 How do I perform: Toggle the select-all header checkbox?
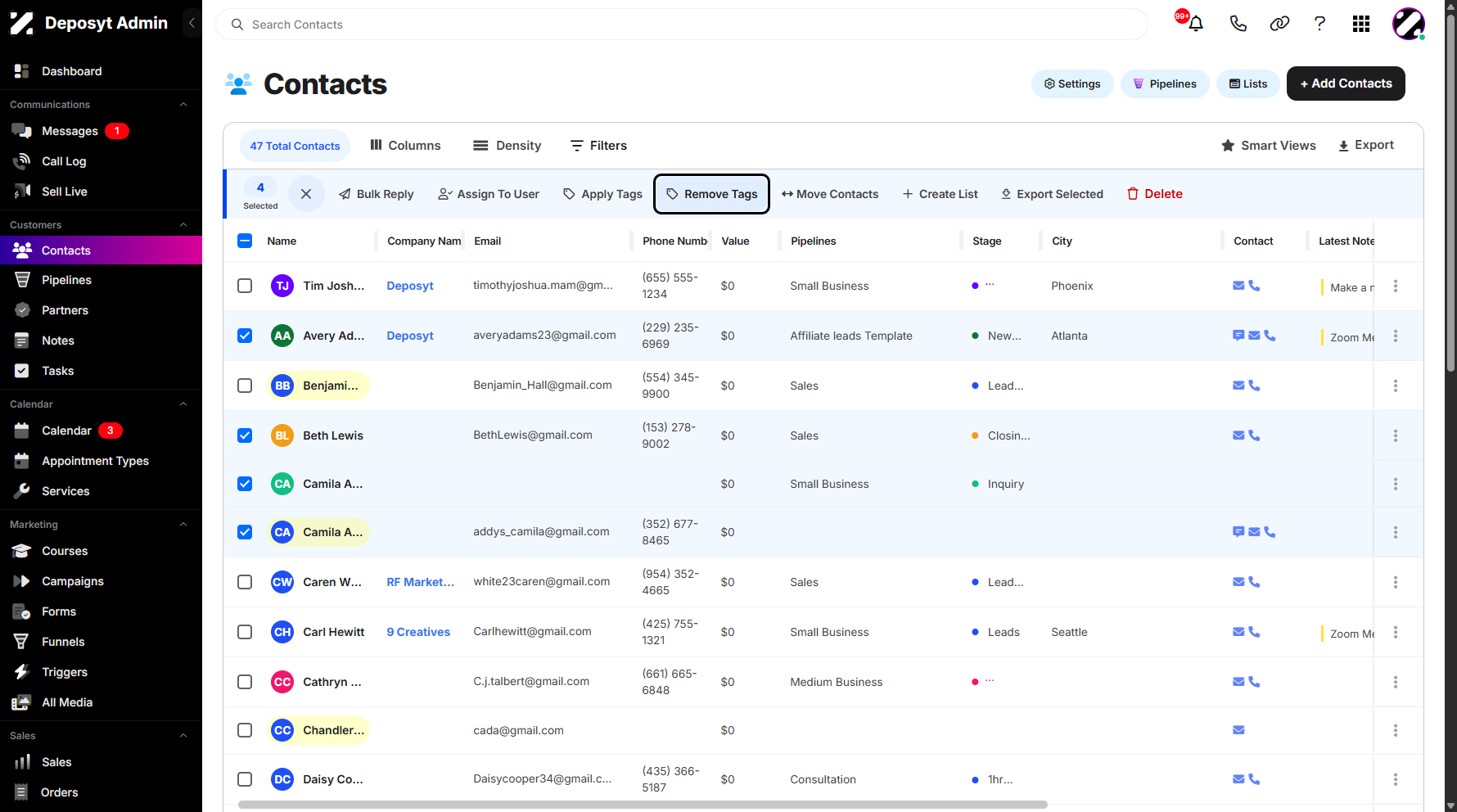[x=245, y=241]
